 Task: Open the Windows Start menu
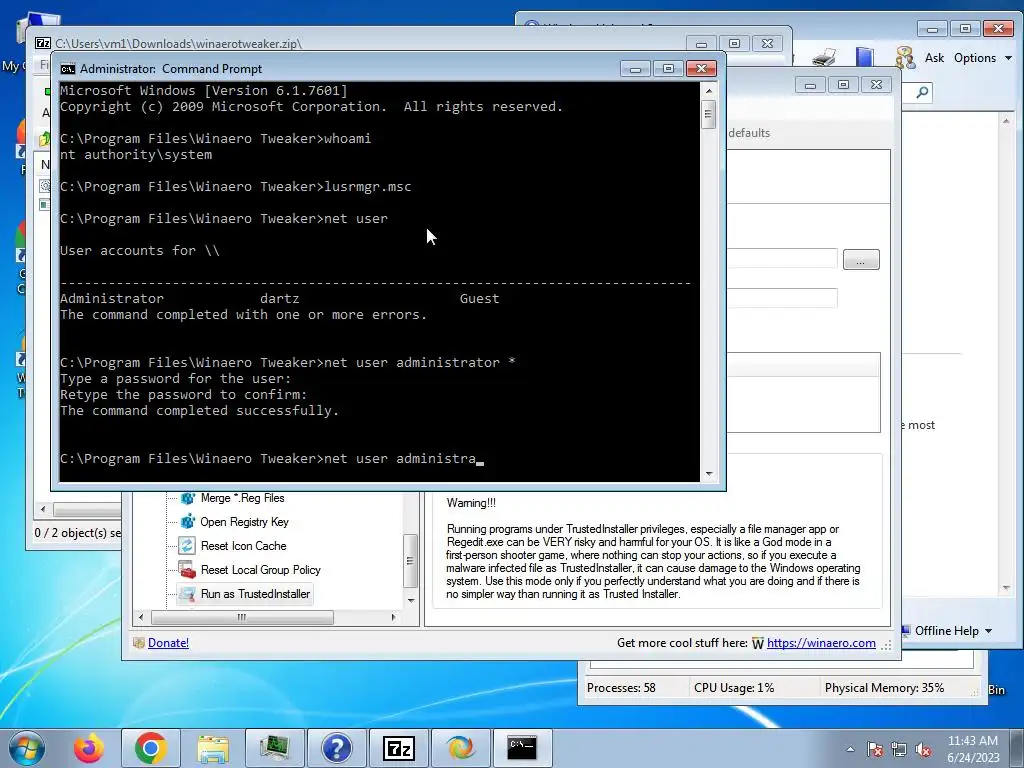(x=26, y=748)
